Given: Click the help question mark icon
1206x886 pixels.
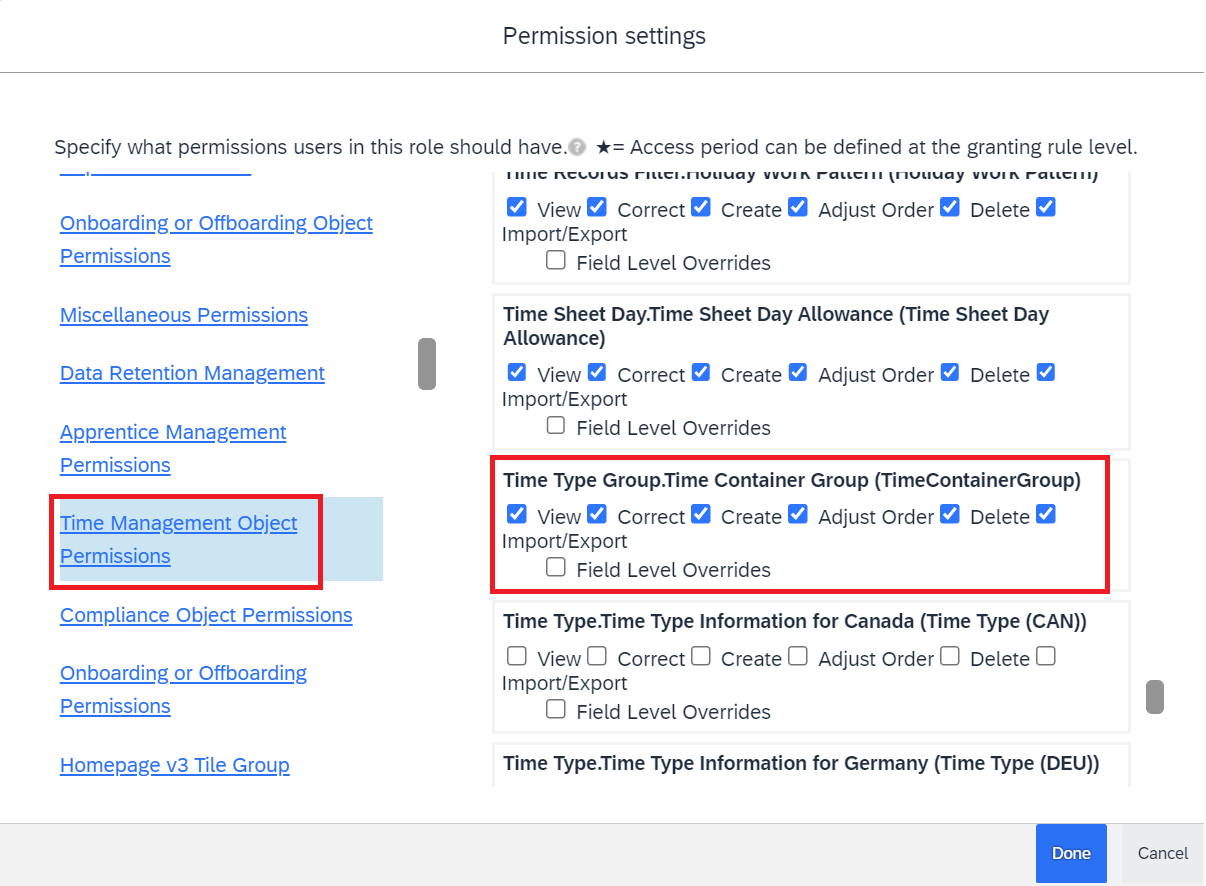Looking at the screenshot, I should point(577,148).
